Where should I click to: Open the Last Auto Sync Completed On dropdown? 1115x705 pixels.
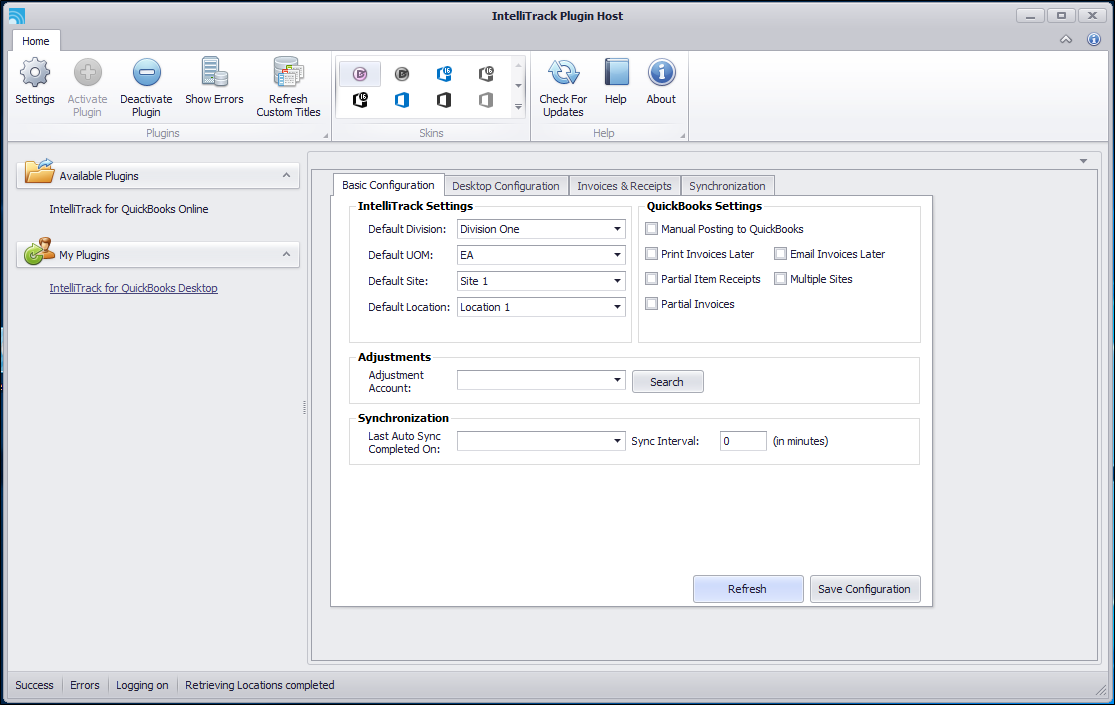pyautogui.click(x=617, y=441)
